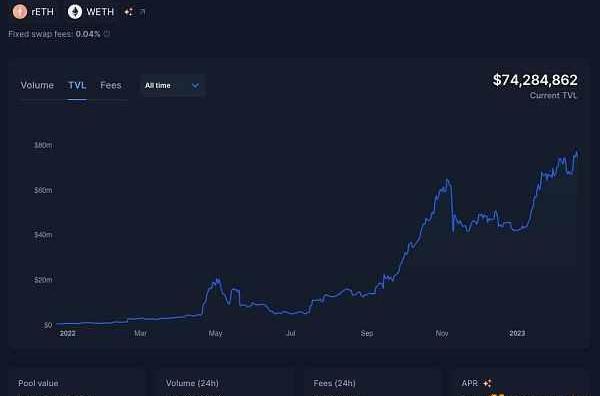Open the Fees tab

tap(111, 85)
